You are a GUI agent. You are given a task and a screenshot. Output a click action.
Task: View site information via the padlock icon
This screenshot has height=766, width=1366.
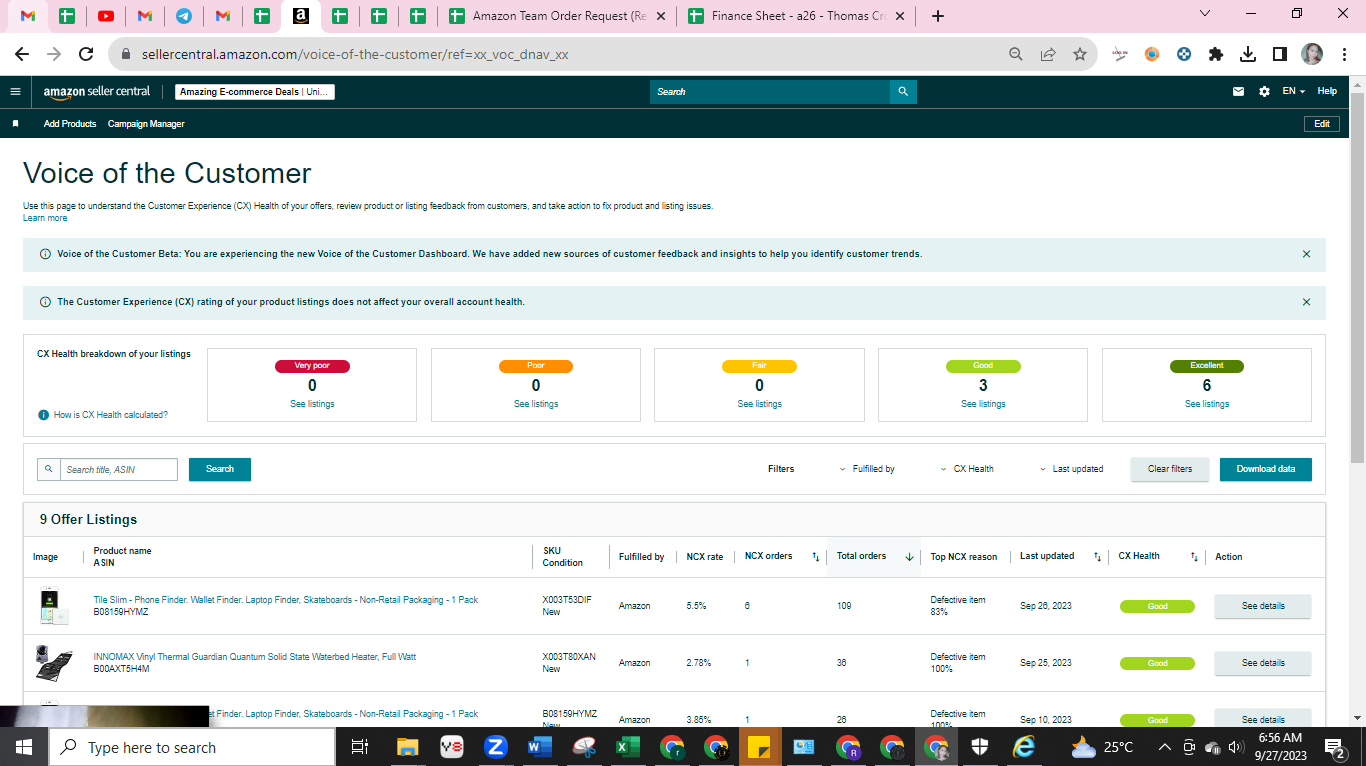click(x=126, y=54)
